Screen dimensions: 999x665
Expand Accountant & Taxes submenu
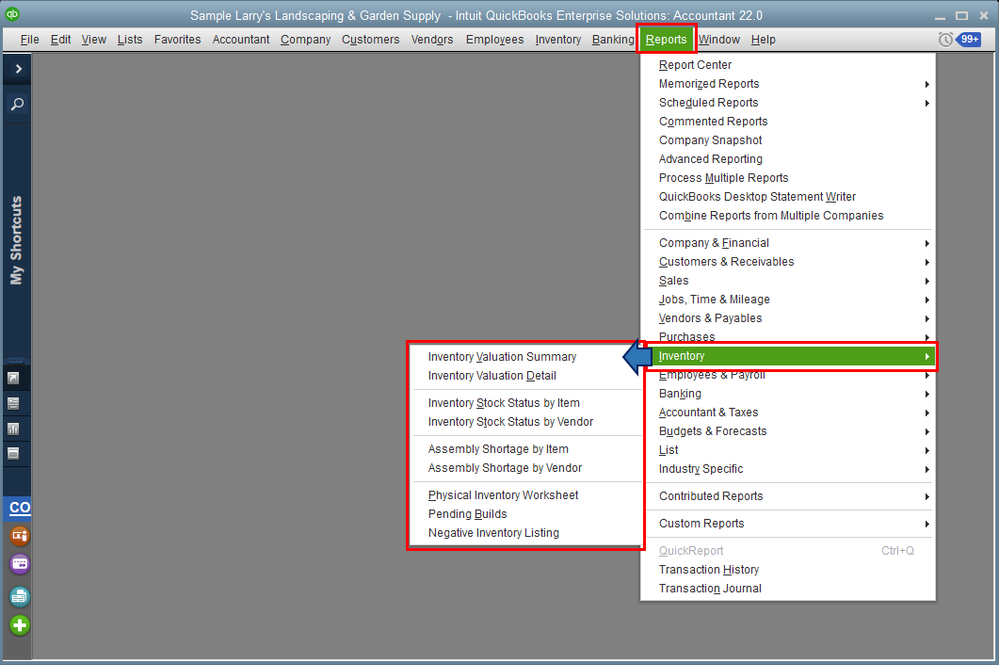(x=788, y=413)
